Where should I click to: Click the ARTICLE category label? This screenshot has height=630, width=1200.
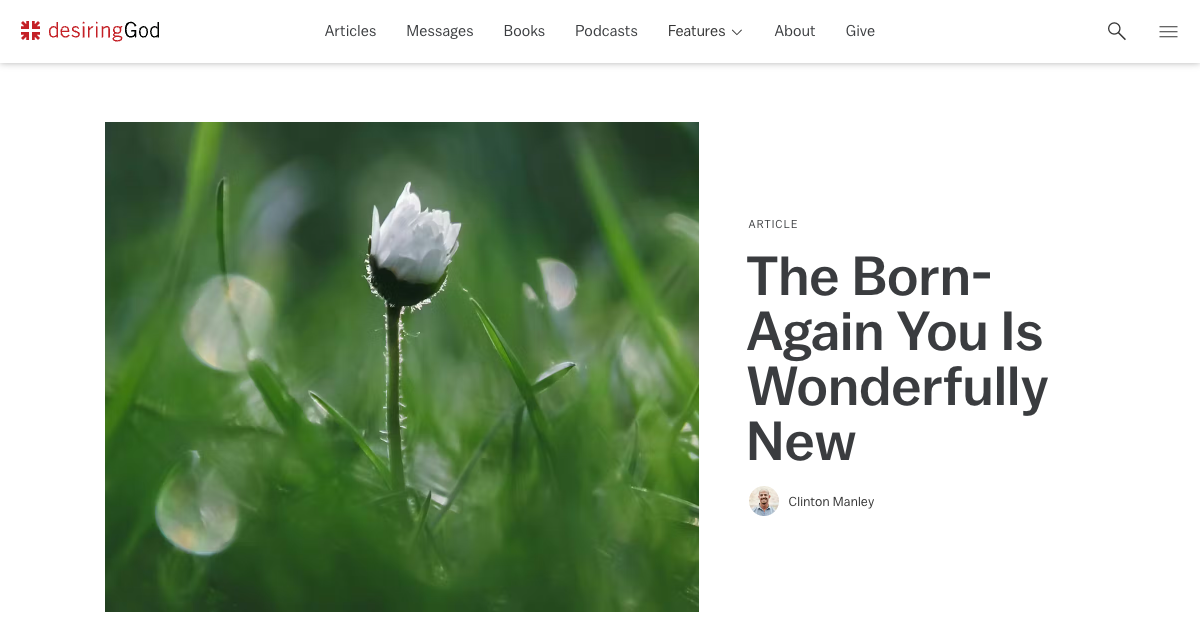pyautogui.click(x=773, y=224)
